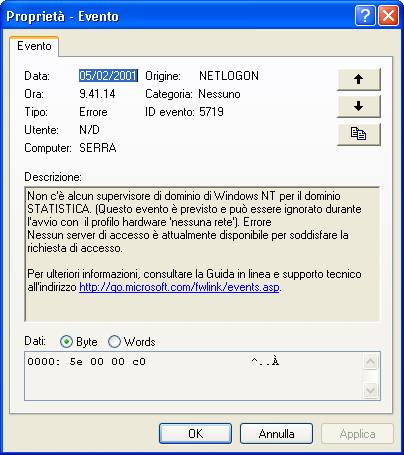Click inside the description text box
The image size is (404, 455).
(202, 254)
